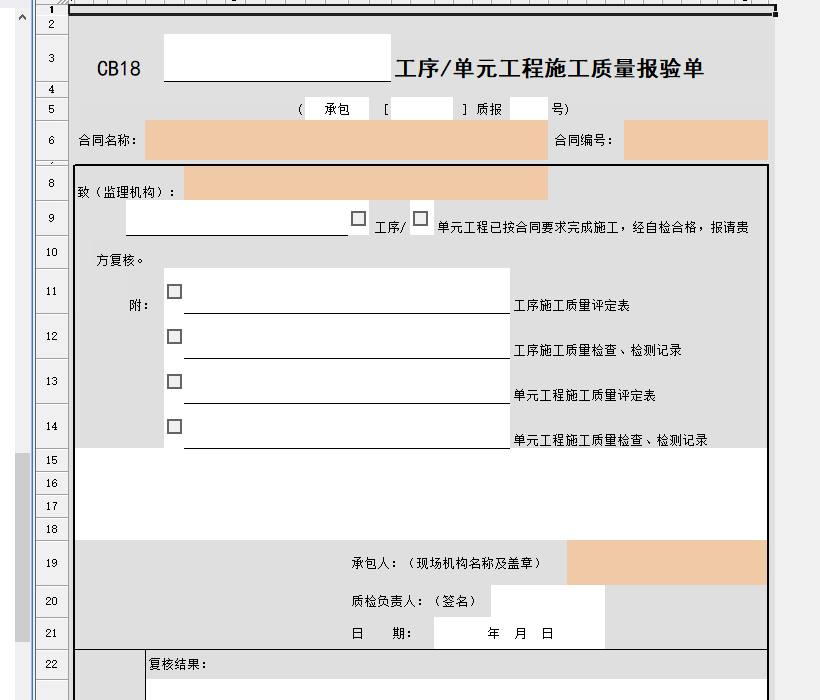Click the 合同编号 orange input field
Viewport: 820px width, 700px height.
[695, 140]
